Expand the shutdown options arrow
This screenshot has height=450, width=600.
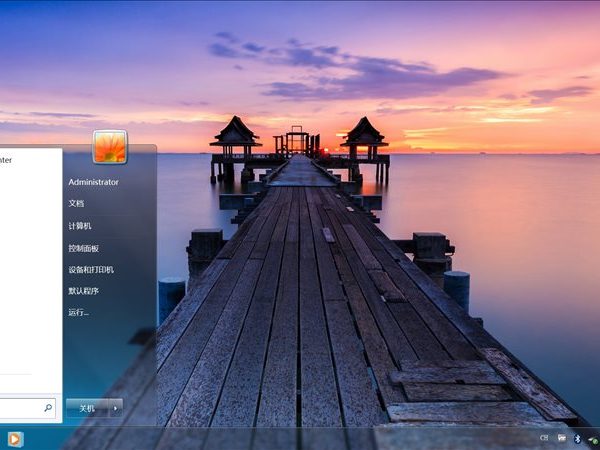(116, 408)
